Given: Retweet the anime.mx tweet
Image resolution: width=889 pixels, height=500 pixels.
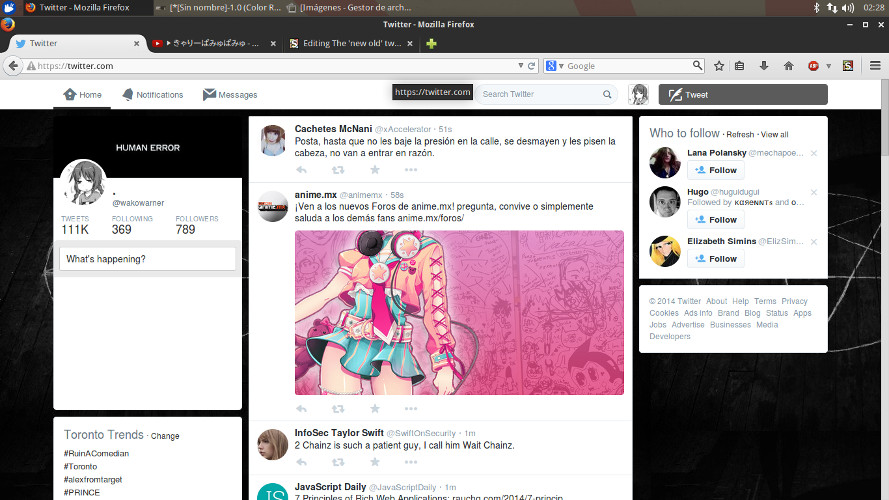Looking at the screenshot, I should [x=338, y=408].
